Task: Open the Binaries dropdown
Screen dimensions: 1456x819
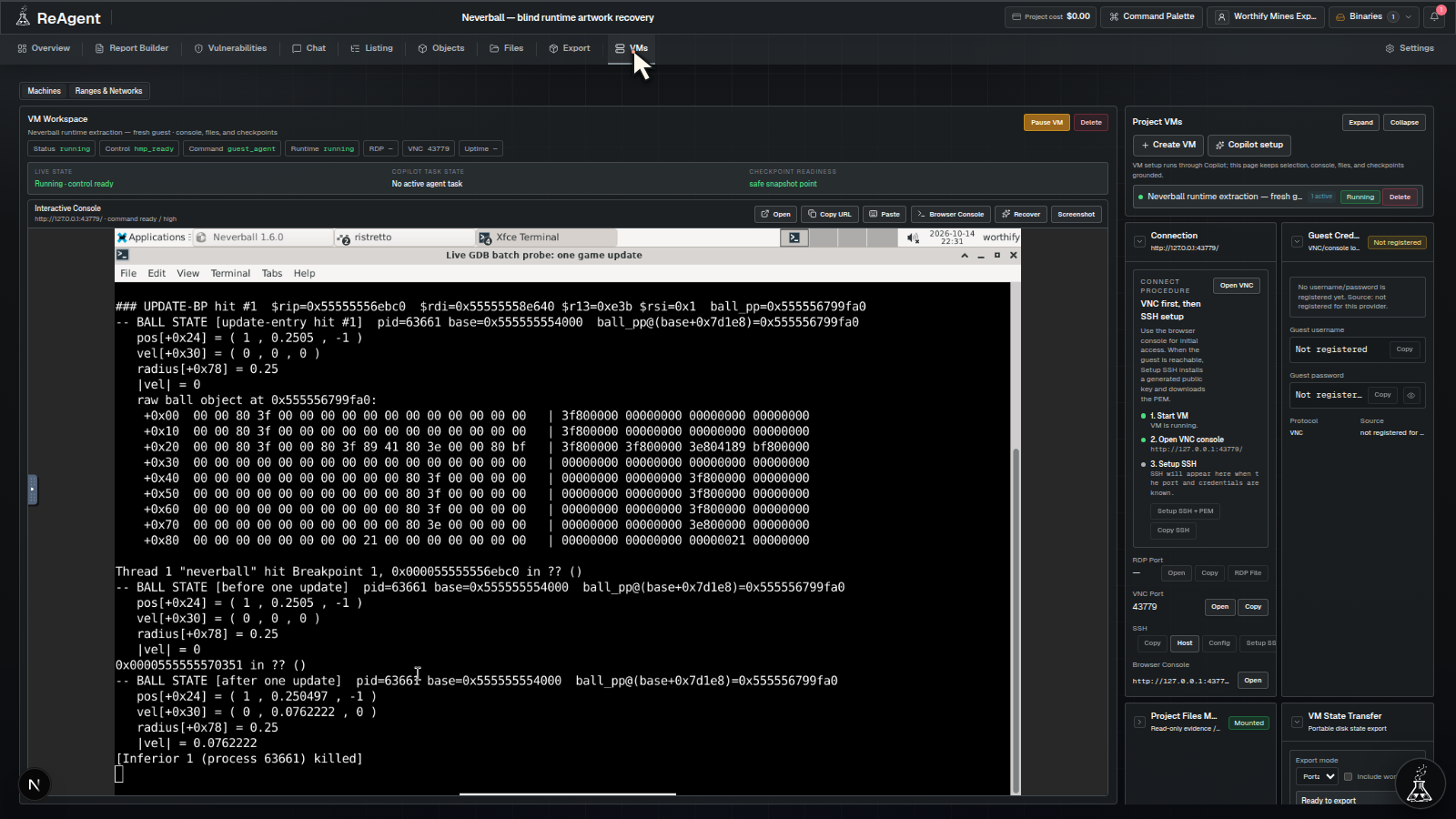Action: pos(1373,16)
